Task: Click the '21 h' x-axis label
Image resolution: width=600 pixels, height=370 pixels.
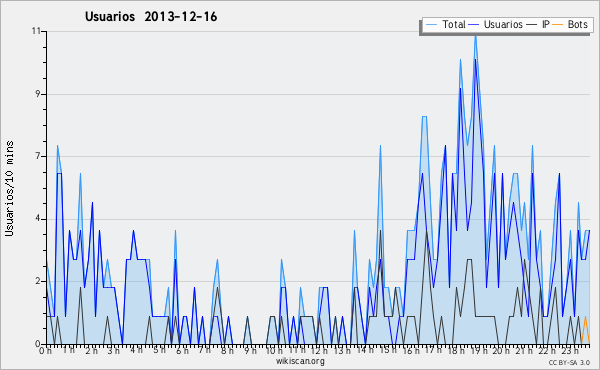Action: coord(523,350)
